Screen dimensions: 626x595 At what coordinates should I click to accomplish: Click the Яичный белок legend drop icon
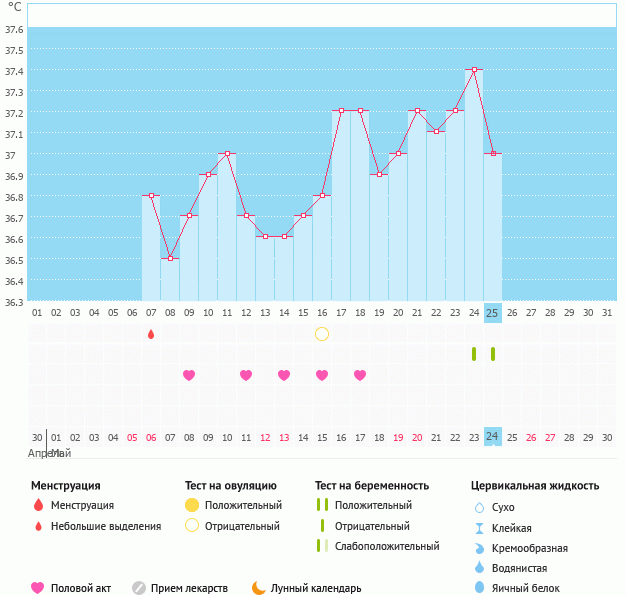point(480,588)
